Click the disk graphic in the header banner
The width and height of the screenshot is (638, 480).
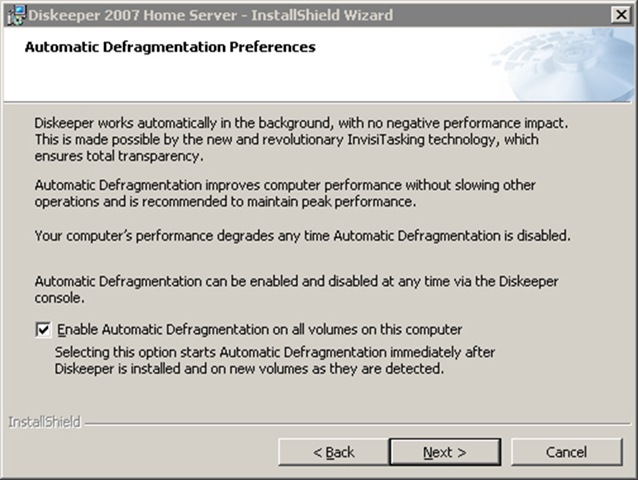coord(566,65)
